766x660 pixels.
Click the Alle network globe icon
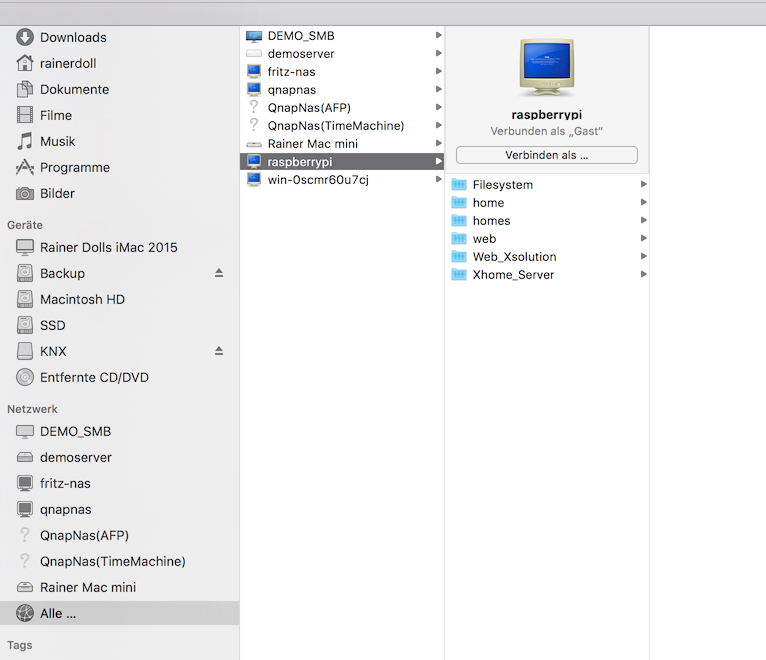25,613
